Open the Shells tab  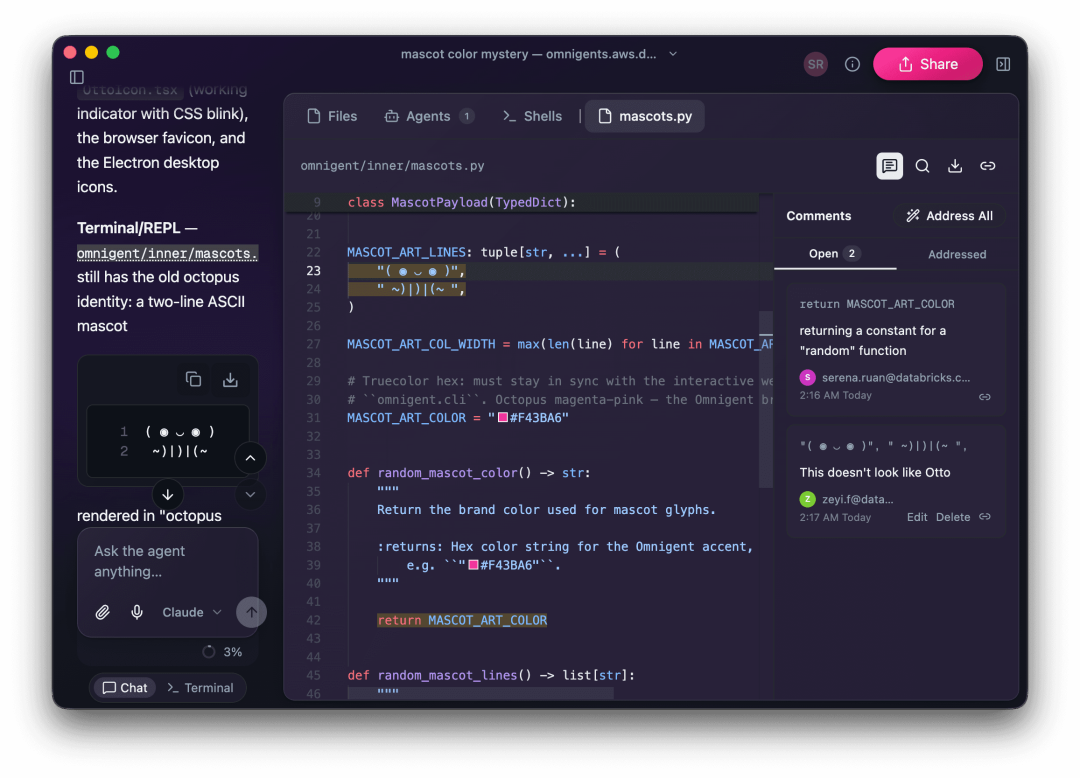pyautogui.click(x=532, y=116)
